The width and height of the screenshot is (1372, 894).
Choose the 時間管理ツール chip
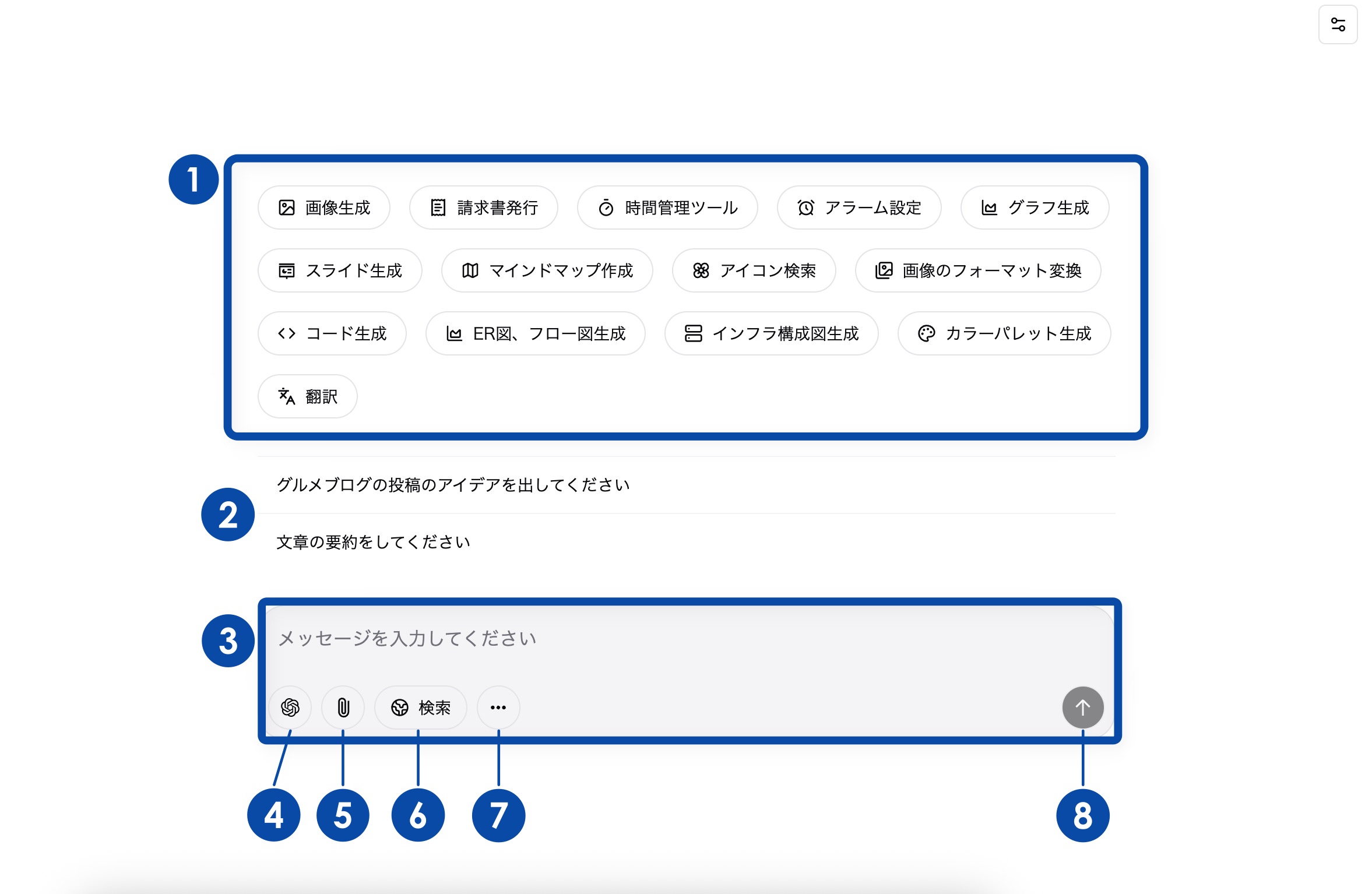tap(667, 207)
